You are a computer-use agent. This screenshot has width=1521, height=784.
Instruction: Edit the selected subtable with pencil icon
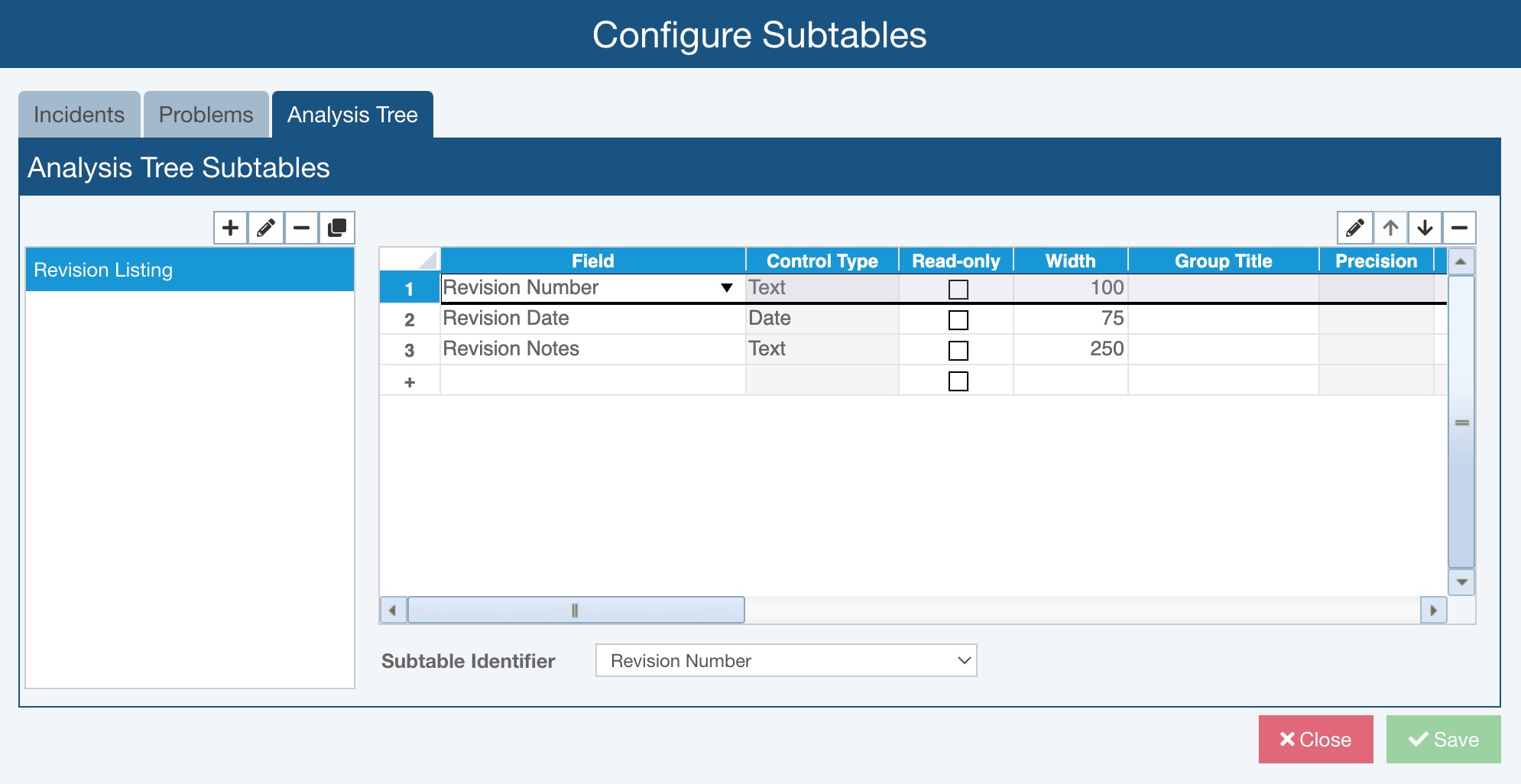(266, 228)
